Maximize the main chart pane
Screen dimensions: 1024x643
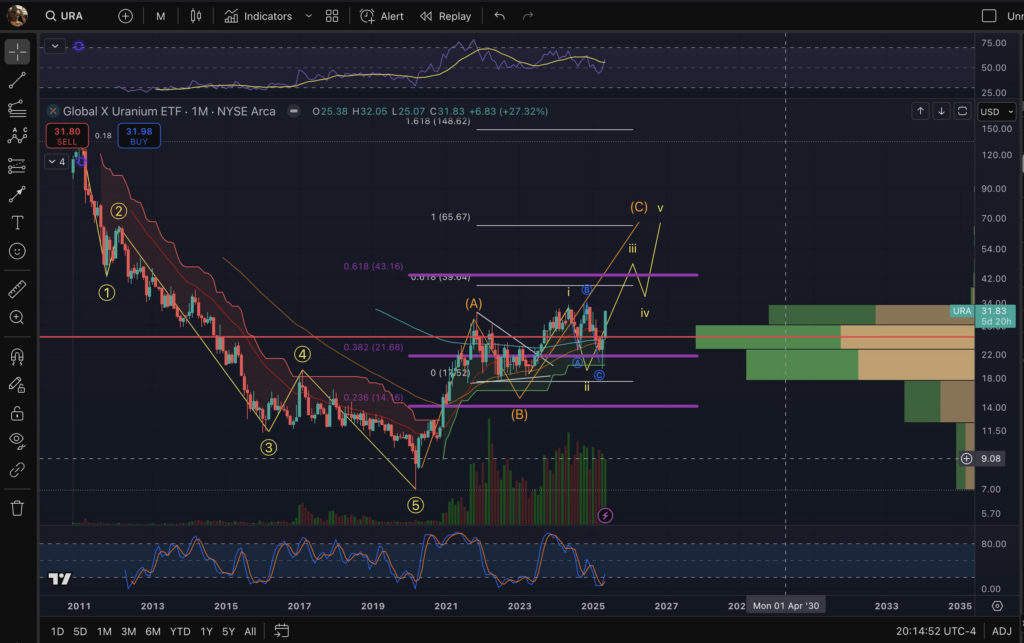coord(962,112)
